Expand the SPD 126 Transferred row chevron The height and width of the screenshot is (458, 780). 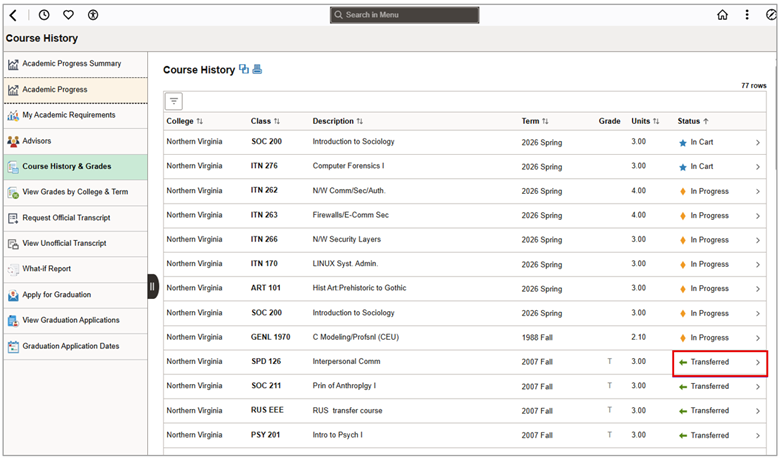[x=758, y=362]
